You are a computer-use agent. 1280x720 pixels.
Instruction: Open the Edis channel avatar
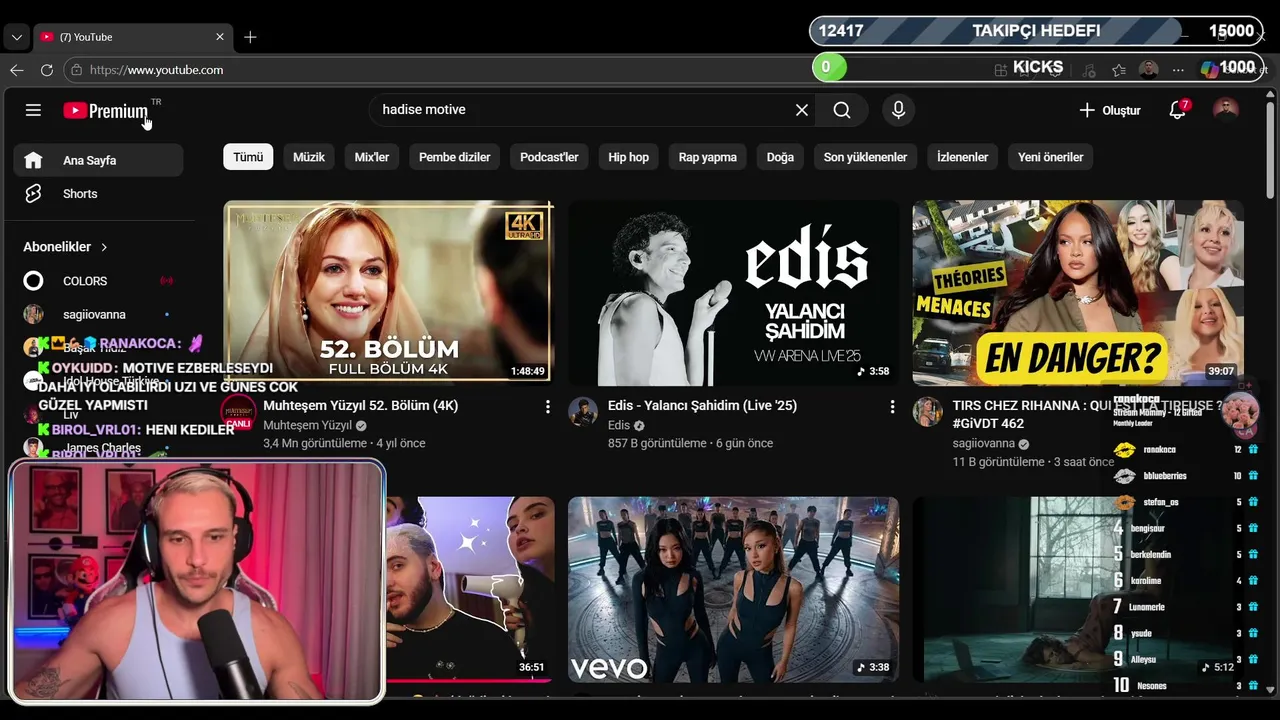coord(583,411)
